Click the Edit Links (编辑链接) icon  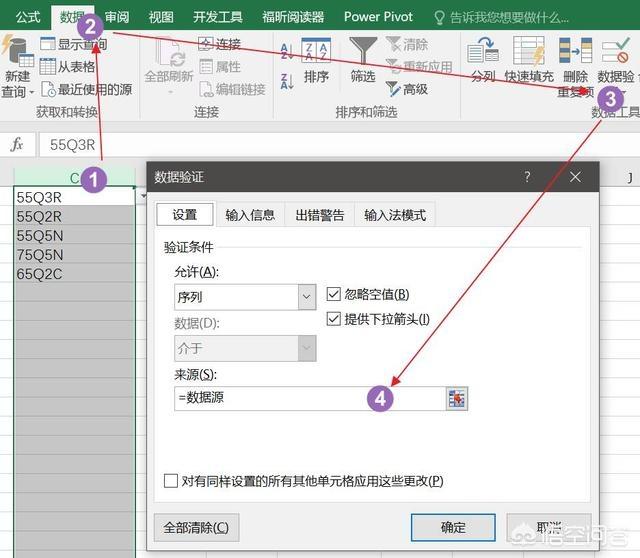206,89
